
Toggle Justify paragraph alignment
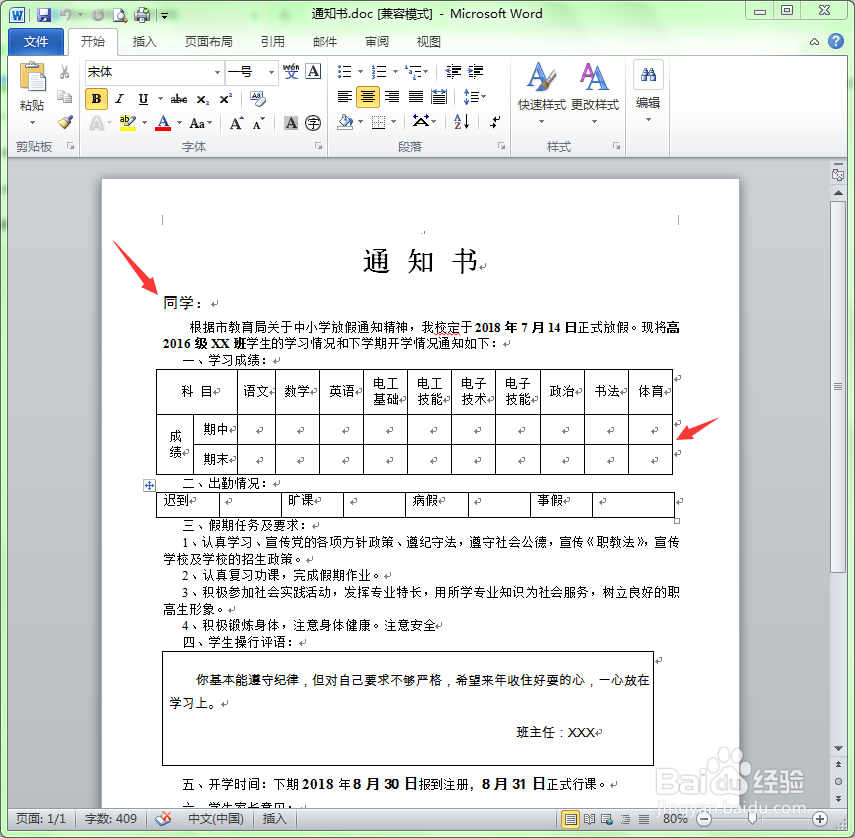pyautogui.click(x=416, y=97)
